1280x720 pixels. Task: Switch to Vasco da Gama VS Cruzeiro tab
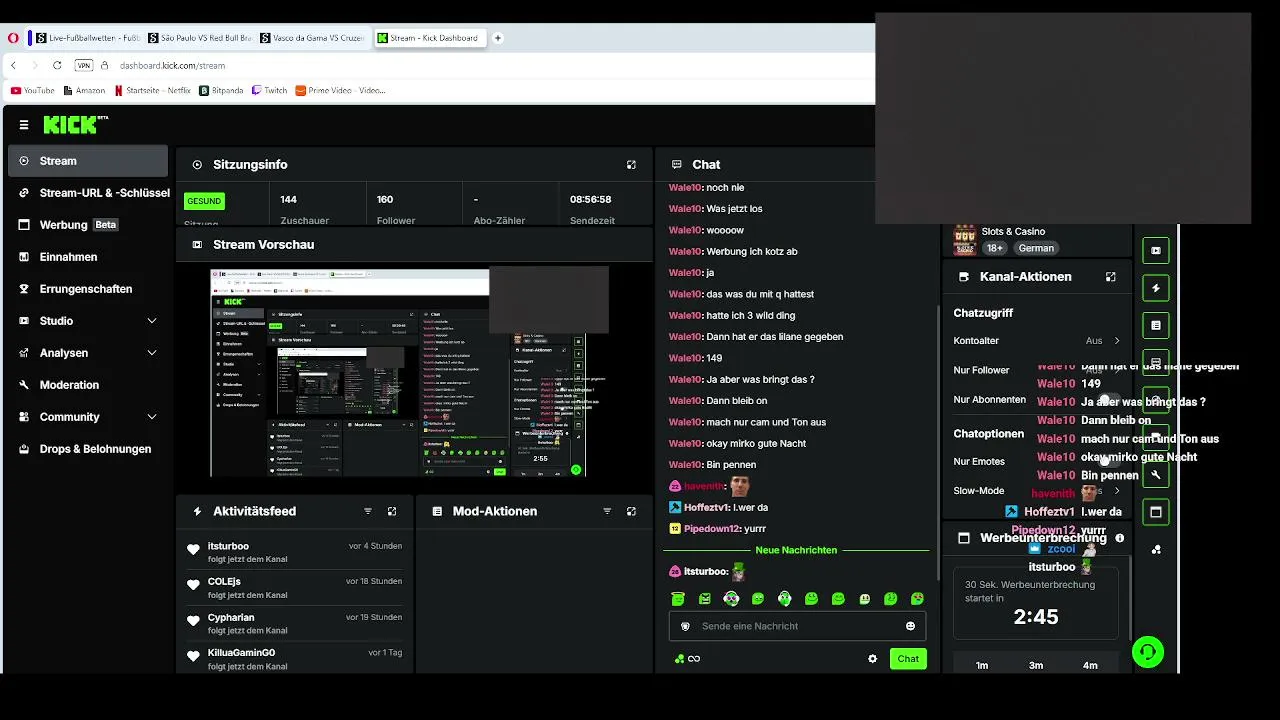pos(310,38)
